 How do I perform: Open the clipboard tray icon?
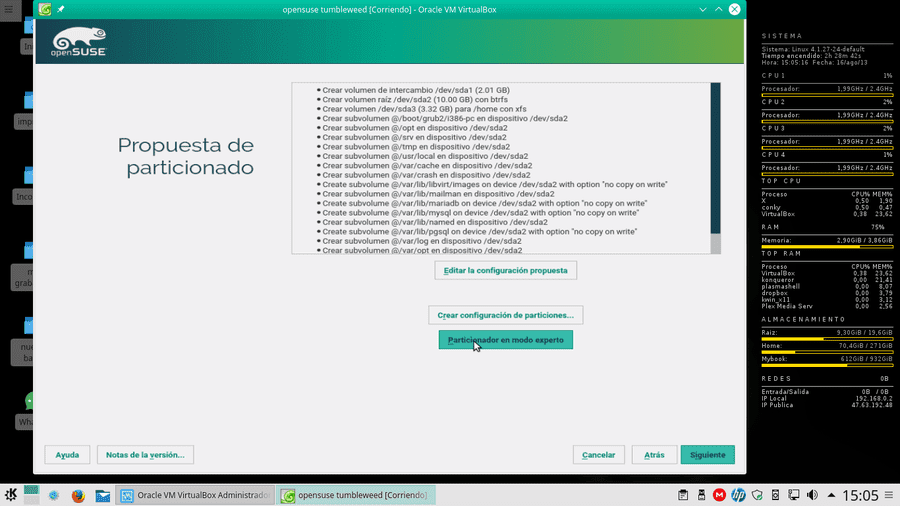[683, 495]
